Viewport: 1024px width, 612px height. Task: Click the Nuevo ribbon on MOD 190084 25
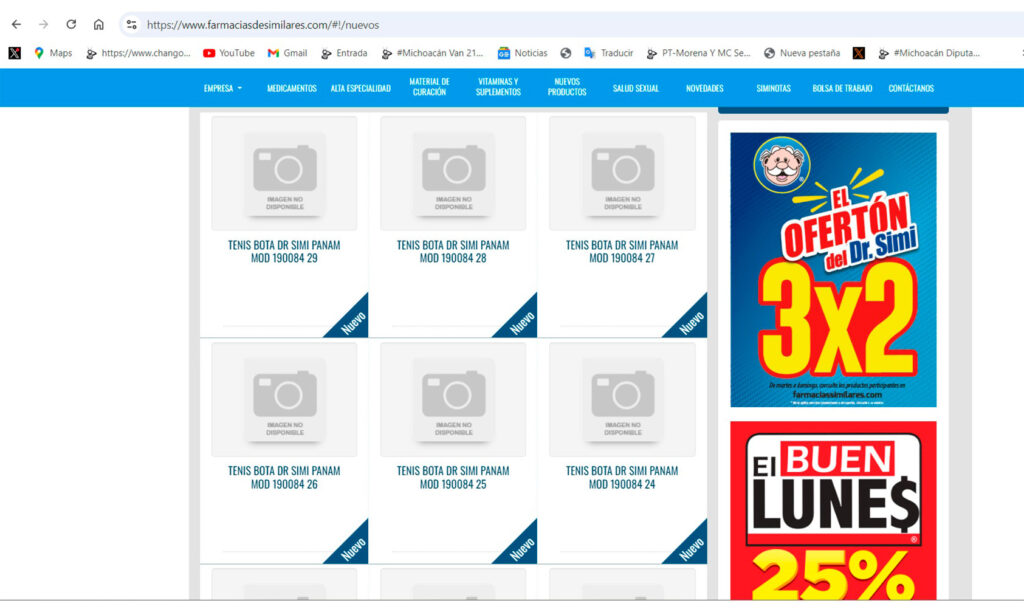coord(522,548)
